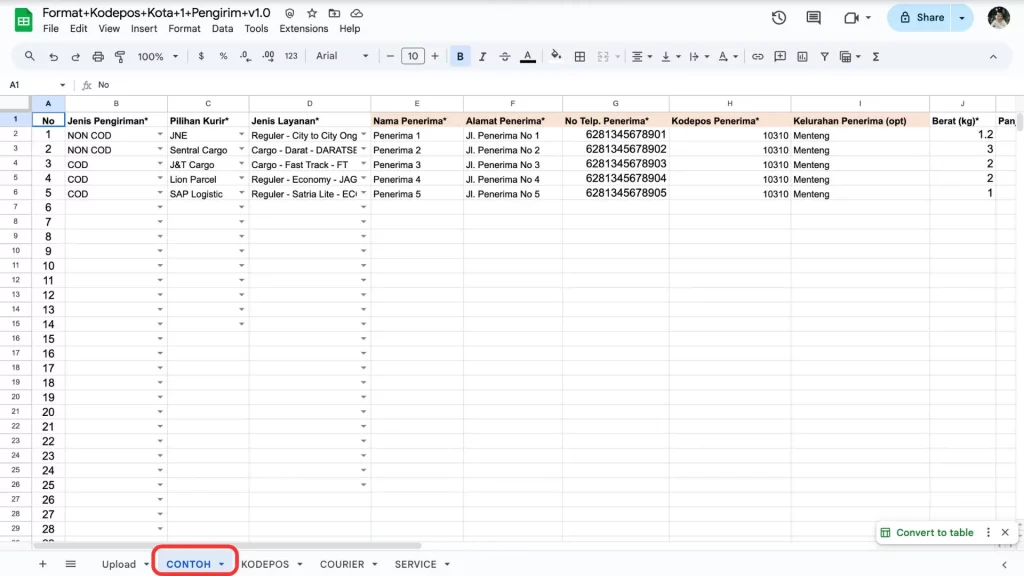Open comments panel icon
The height and width of the screenshot is (576, 1024).
click(x=813, y=17)
